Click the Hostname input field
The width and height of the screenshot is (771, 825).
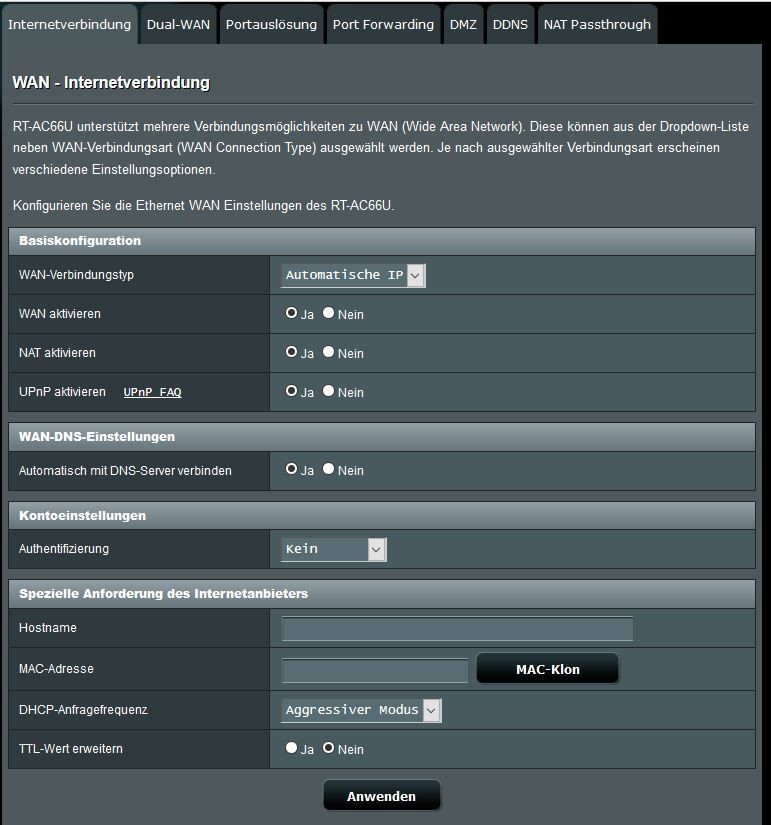[x=457, y=629]
